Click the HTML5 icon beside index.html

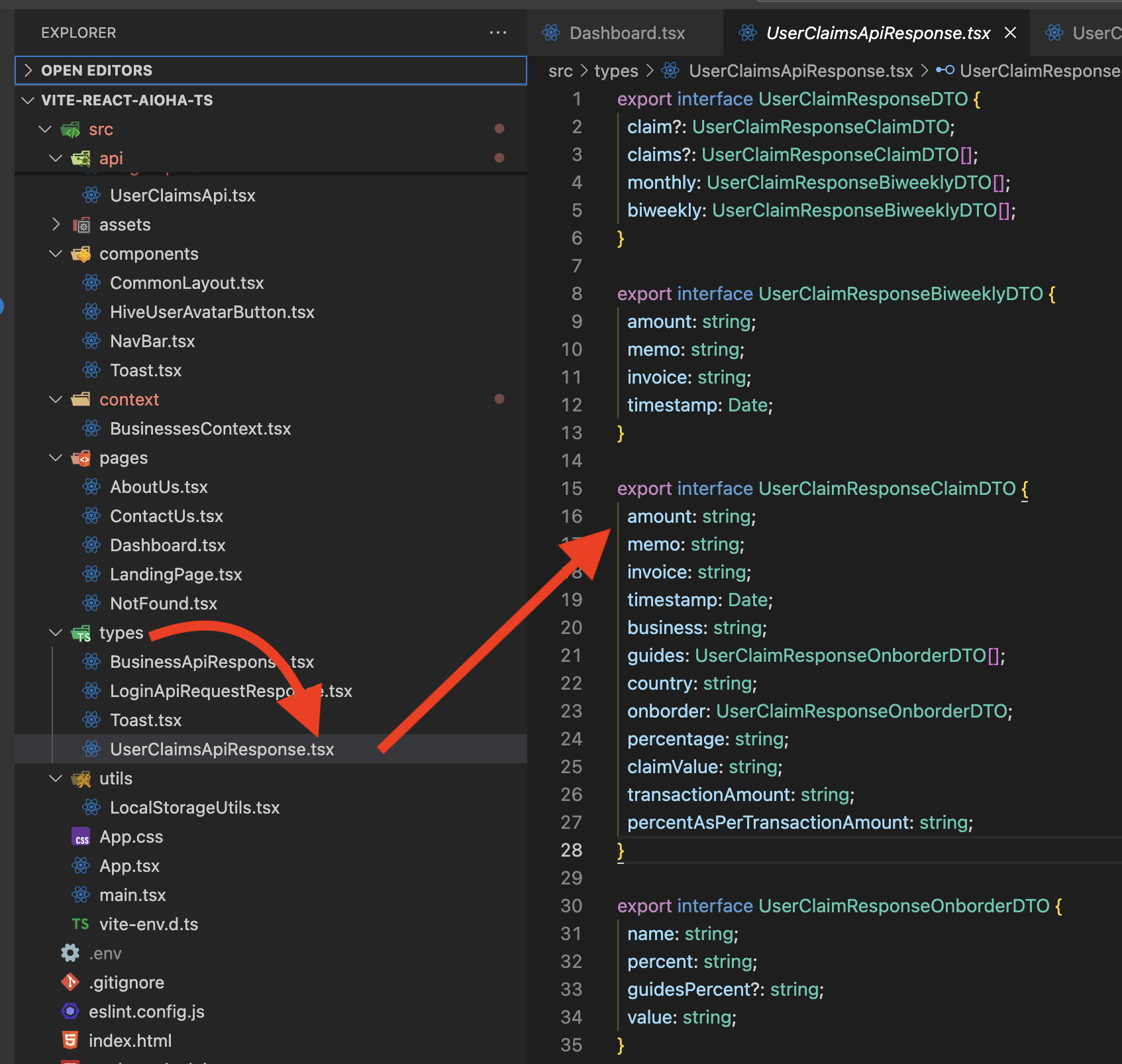point(70,1041)
